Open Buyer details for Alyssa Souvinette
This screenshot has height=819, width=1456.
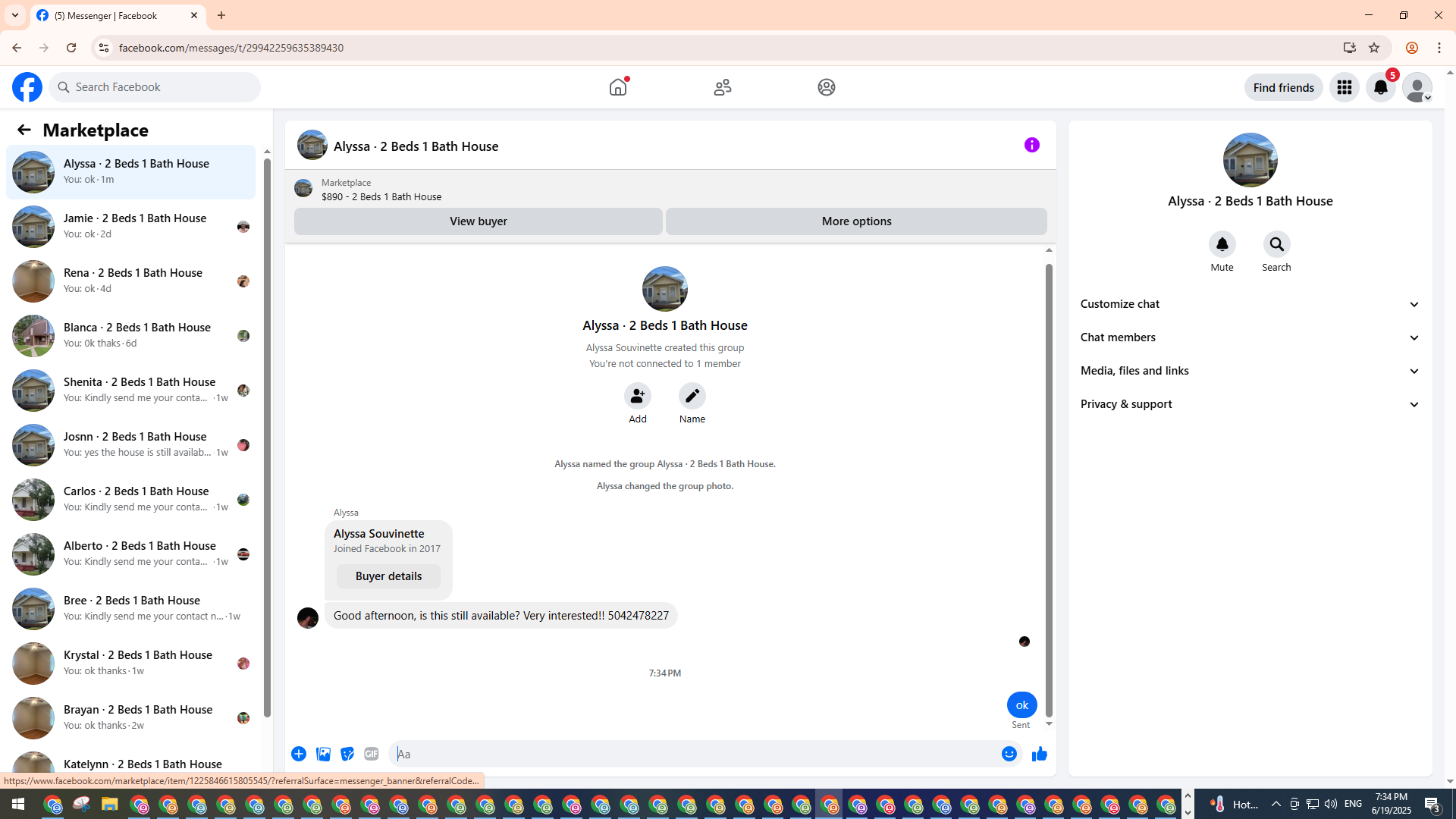click(388, 576)
